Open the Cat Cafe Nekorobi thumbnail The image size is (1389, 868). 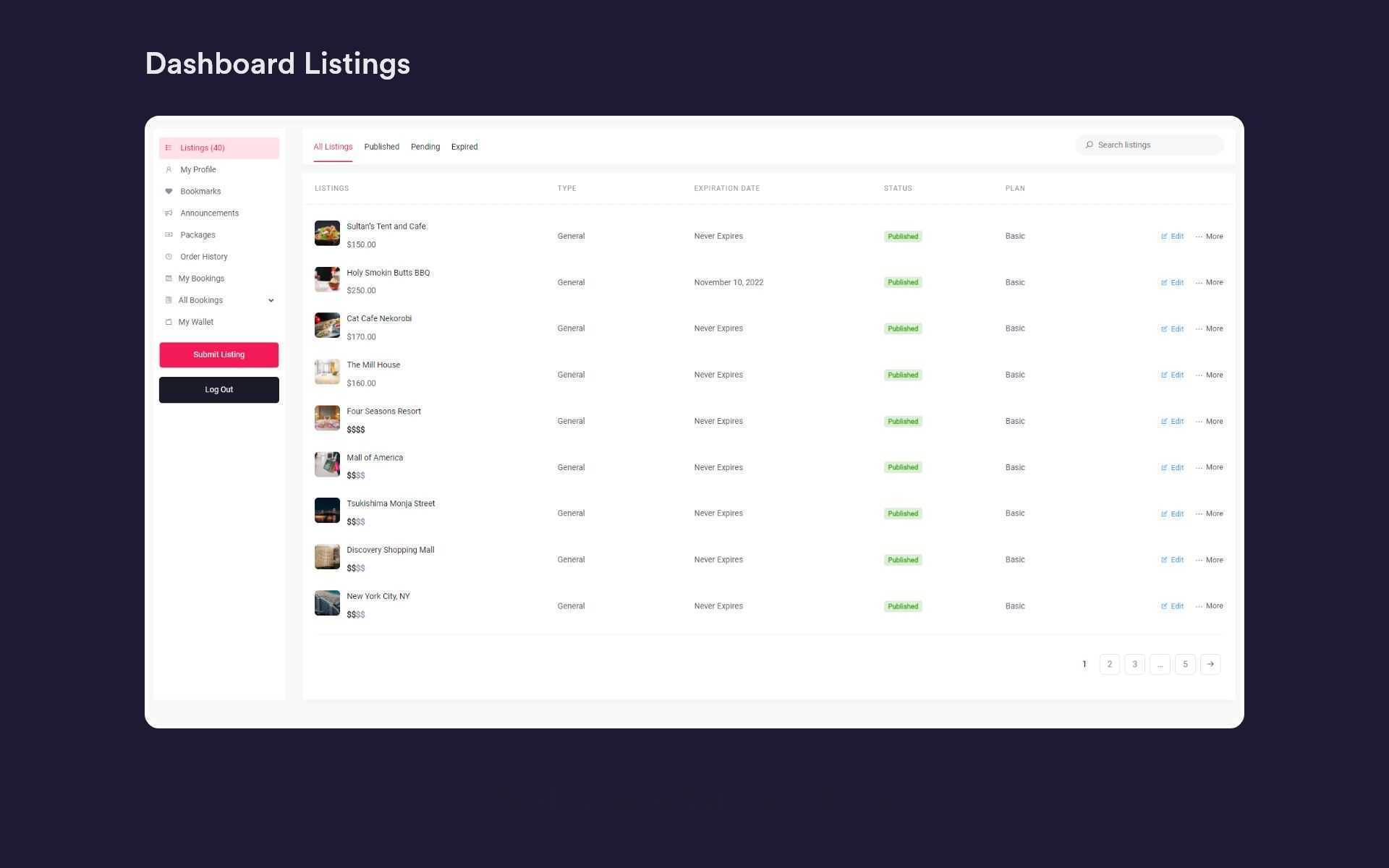click(x=327, y=325)
